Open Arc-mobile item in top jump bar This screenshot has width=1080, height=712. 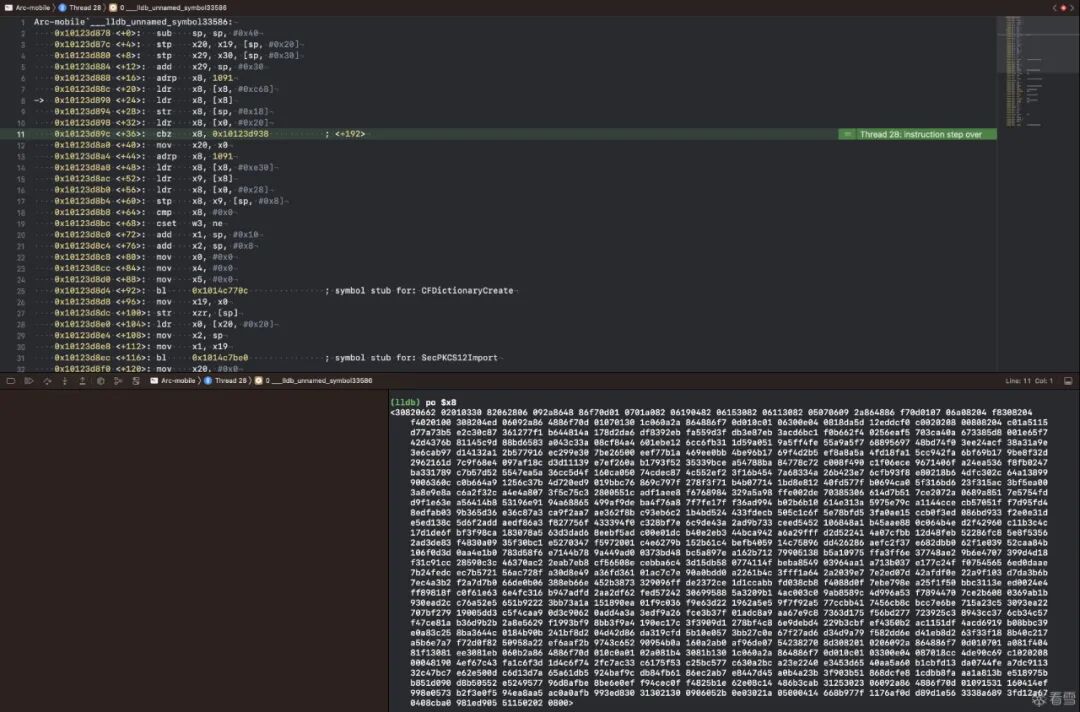click(28, 8)
